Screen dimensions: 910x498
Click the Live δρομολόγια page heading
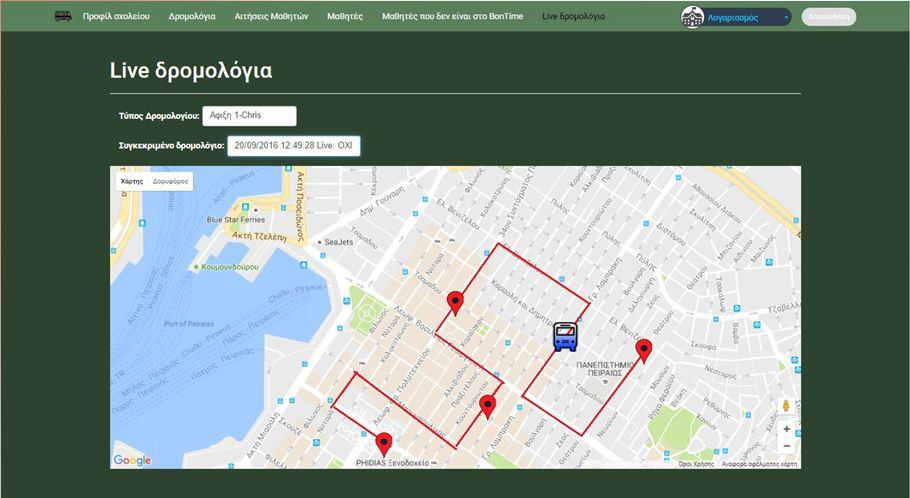click(x=191, y=71)
